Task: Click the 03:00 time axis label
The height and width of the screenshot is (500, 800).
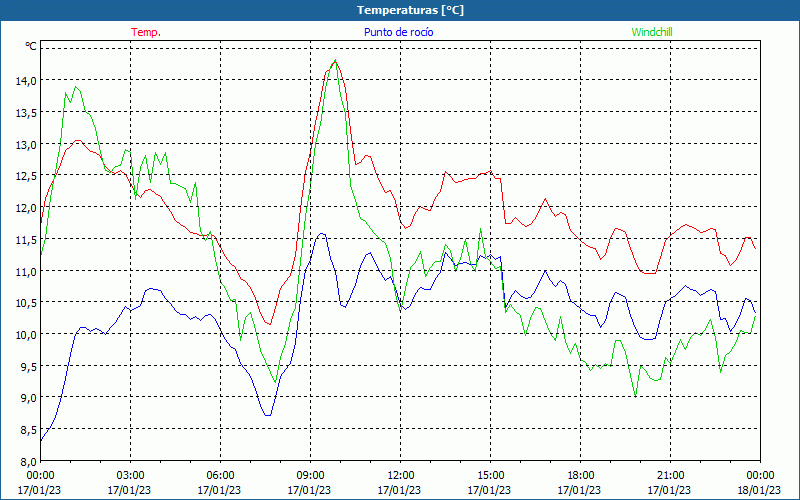Action: click(x=130, y=476)
